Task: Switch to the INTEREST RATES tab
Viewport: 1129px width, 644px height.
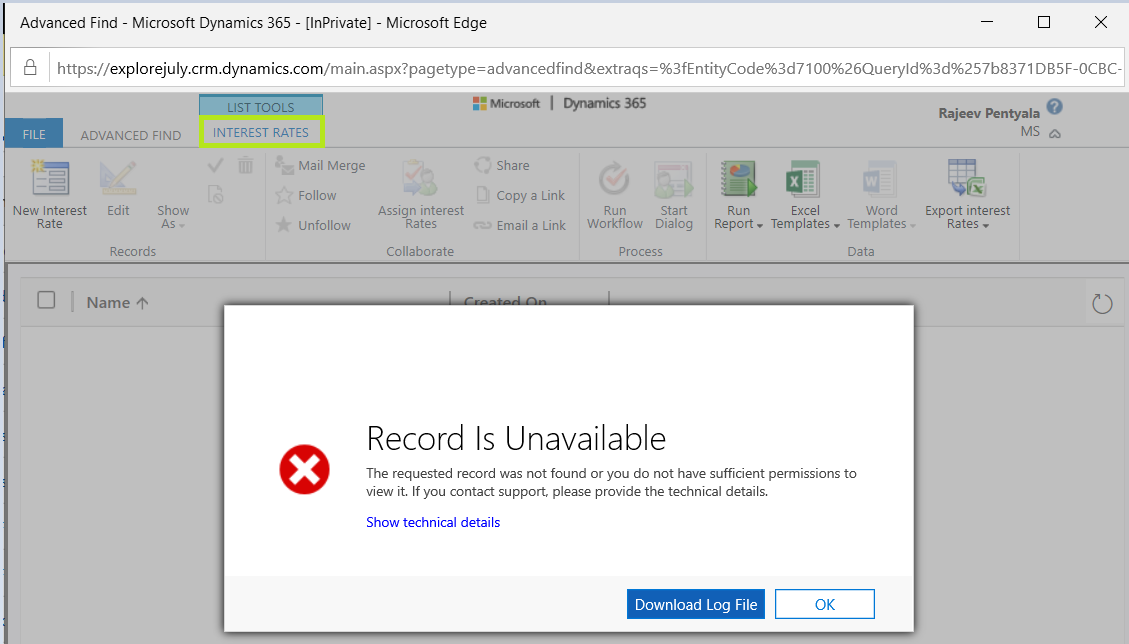Action: pos(261,133)
